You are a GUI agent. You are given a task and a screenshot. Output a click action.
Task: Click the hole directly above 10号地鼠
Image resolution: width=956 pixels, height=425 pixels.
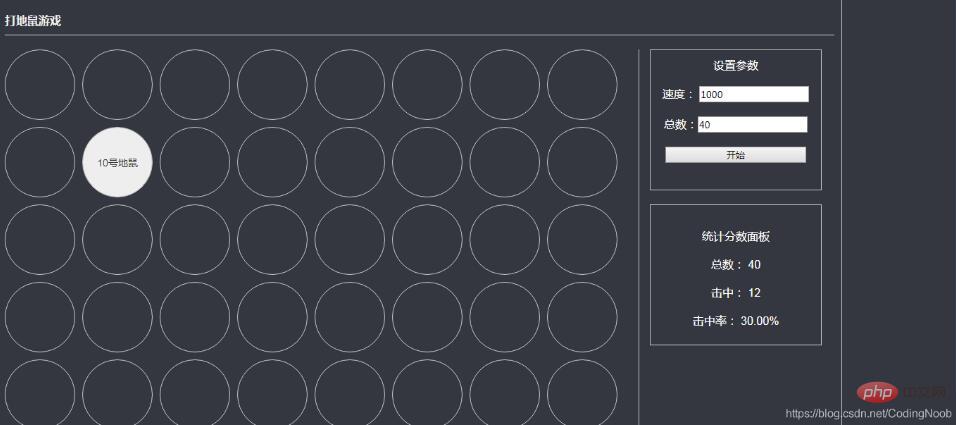coord(117,85)
